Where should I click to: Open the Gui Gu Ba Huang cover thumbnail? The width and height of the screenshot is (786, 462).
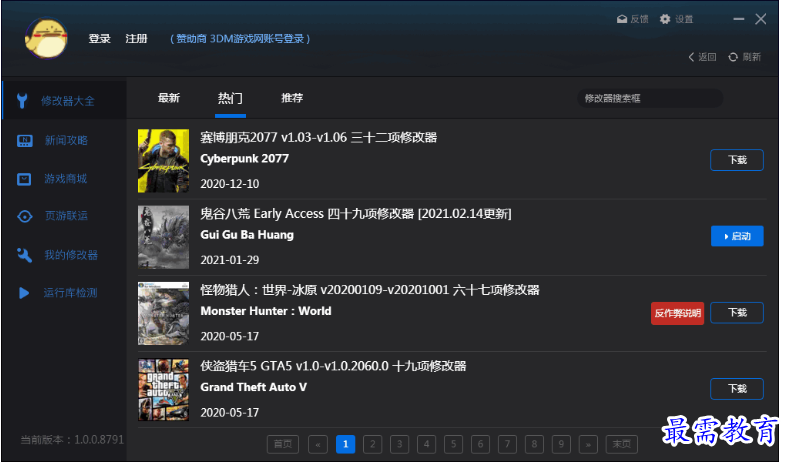coord(163,237)
